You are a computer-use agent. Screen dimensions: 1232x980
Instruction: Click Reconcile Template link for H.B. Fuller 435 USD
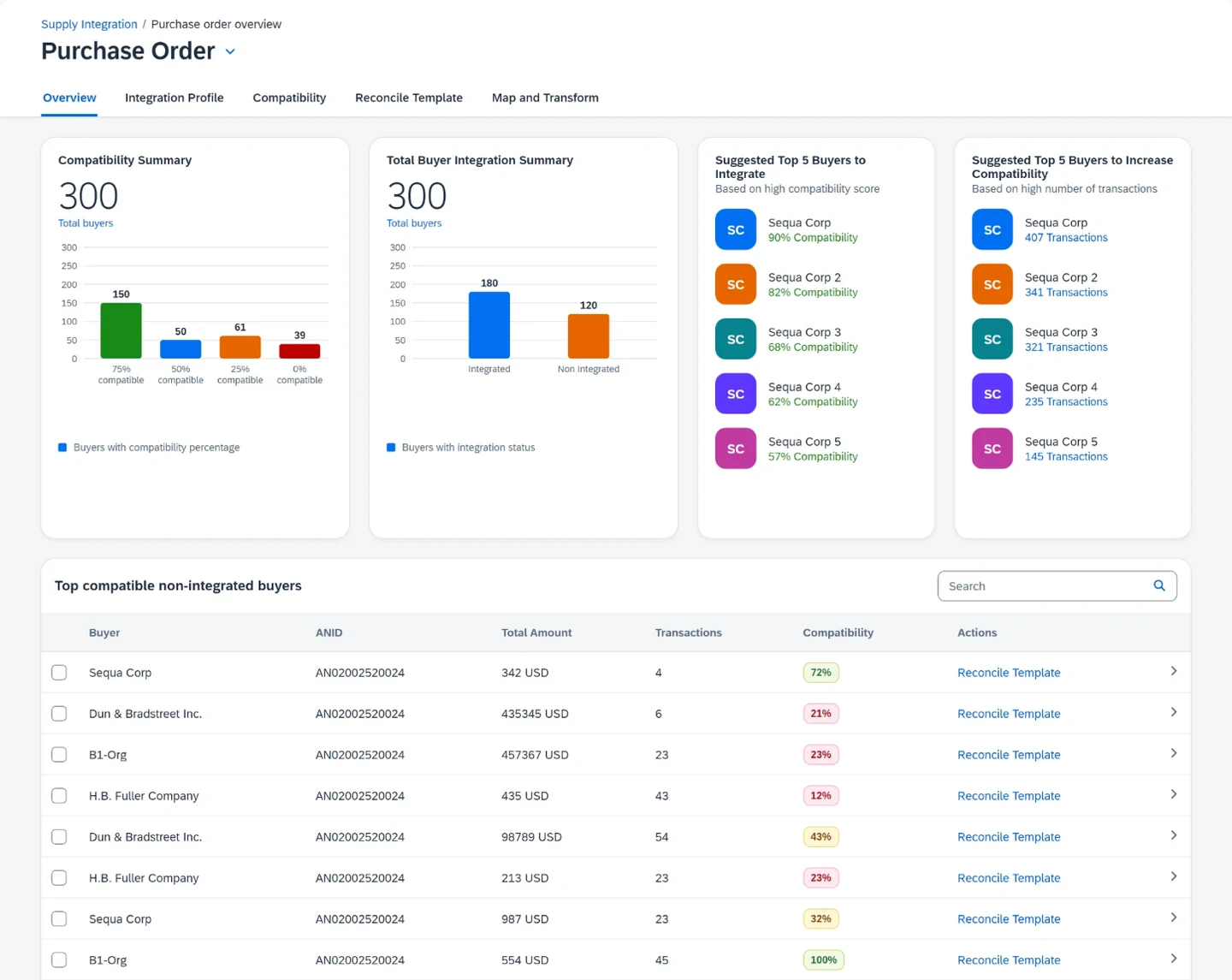(x=1009, y=796)
